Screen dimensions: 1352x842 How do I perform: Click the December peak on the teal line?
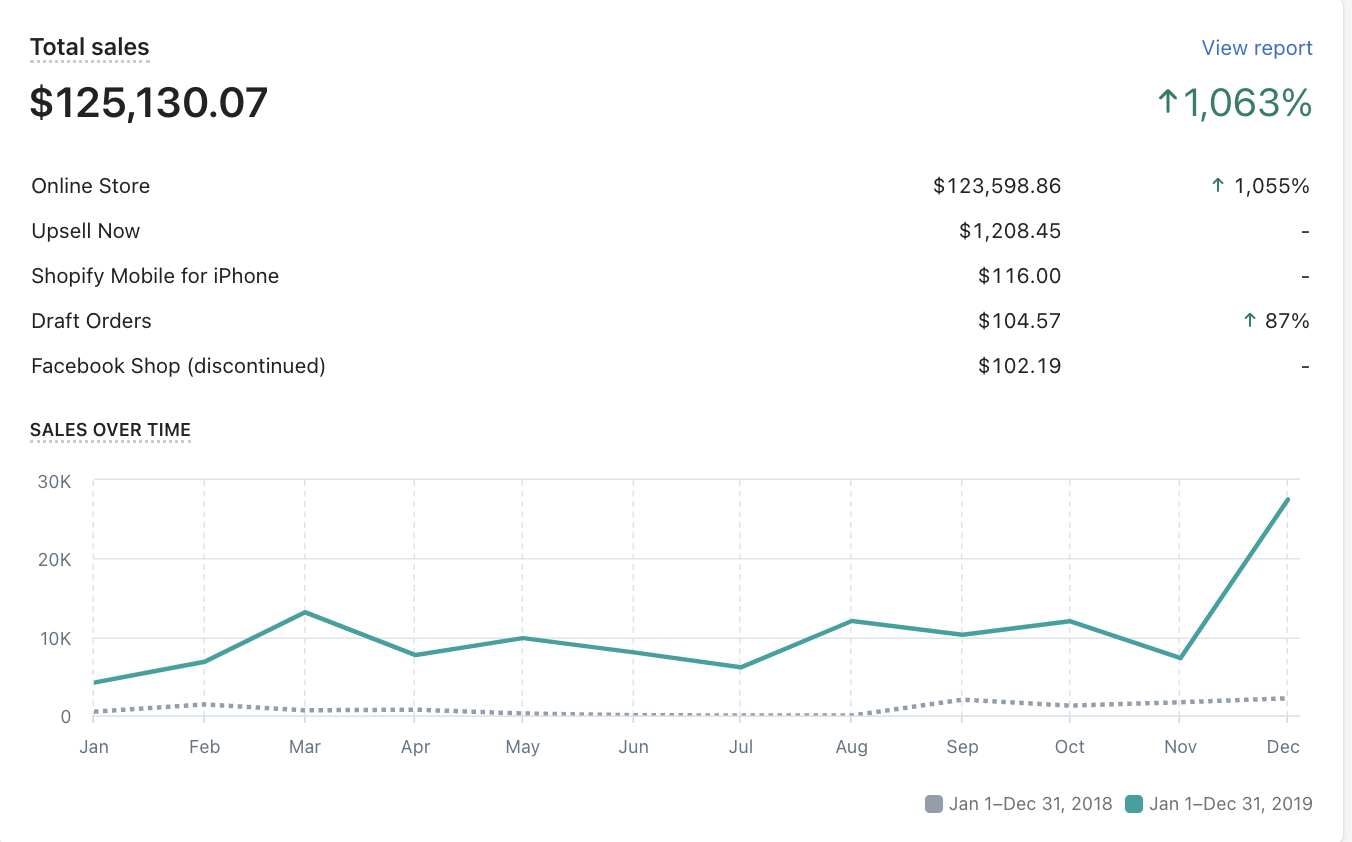[x=1287, y=499]
